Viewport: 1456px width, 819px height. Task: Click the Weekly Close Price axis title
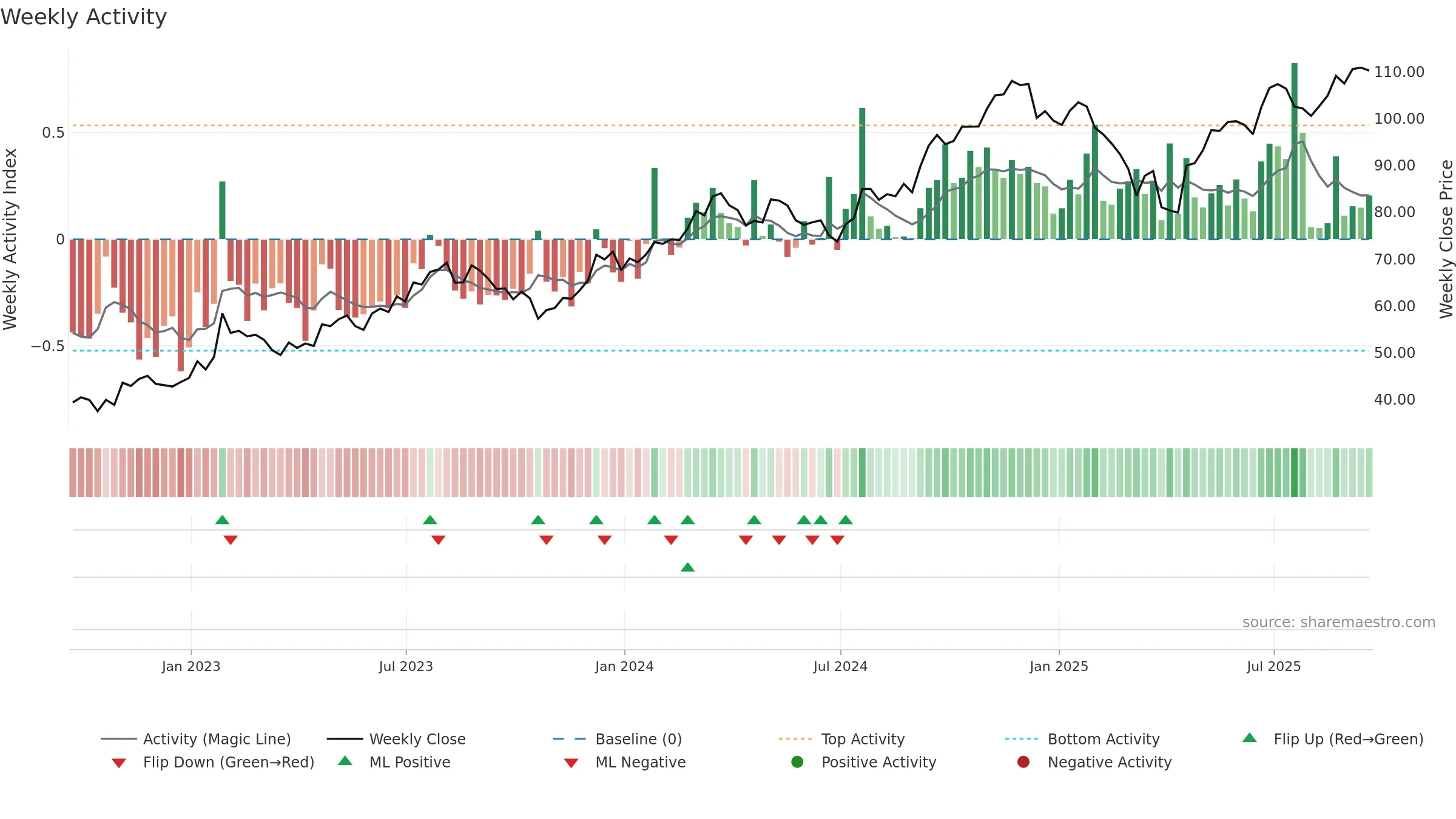click(x=1446, y=239)
